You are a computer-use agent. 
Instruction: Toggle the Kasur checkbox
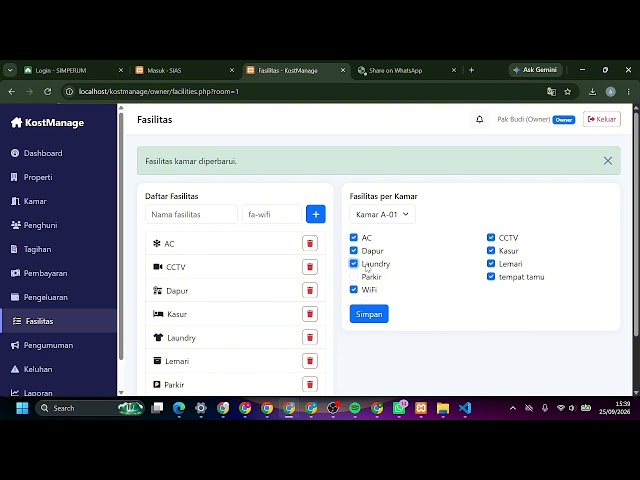click(x=491, y=250)
